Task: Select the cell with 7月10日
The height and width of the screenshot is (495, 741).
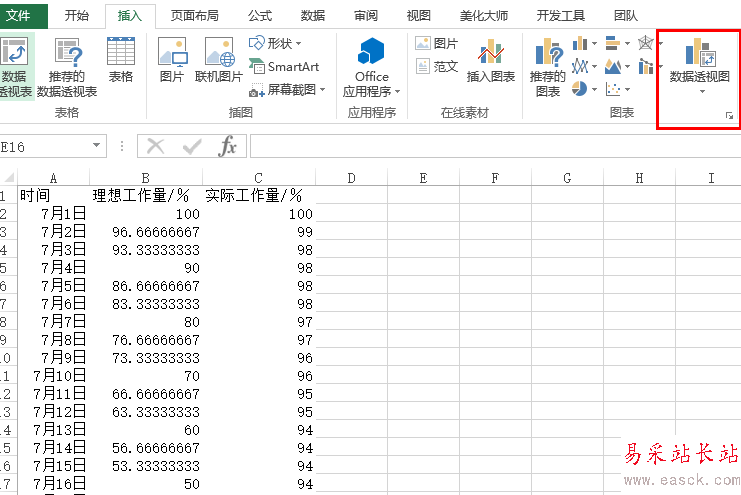Action: [x=53, y=375]
